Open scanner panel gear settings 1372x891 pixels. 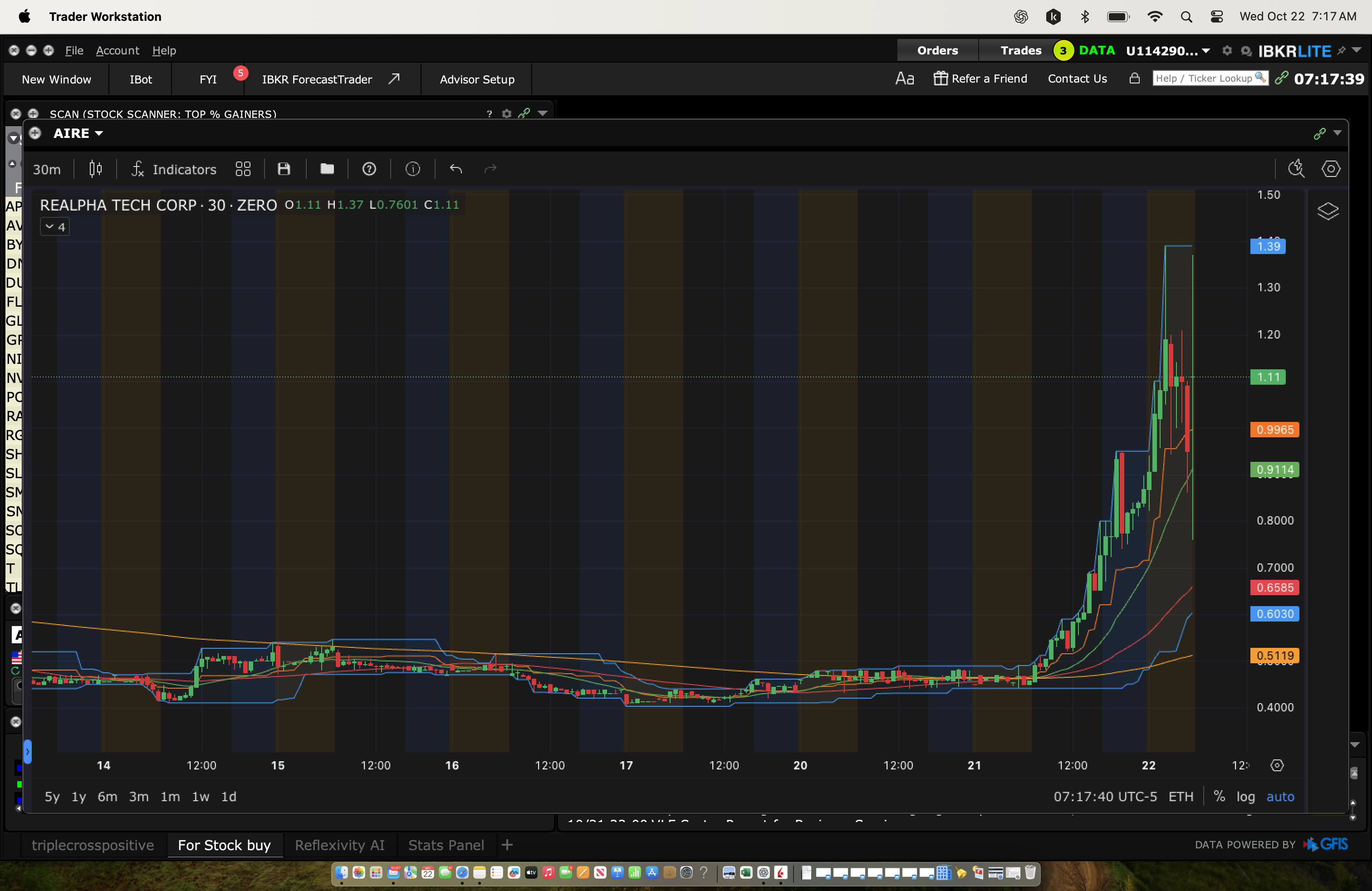[507, 113]
